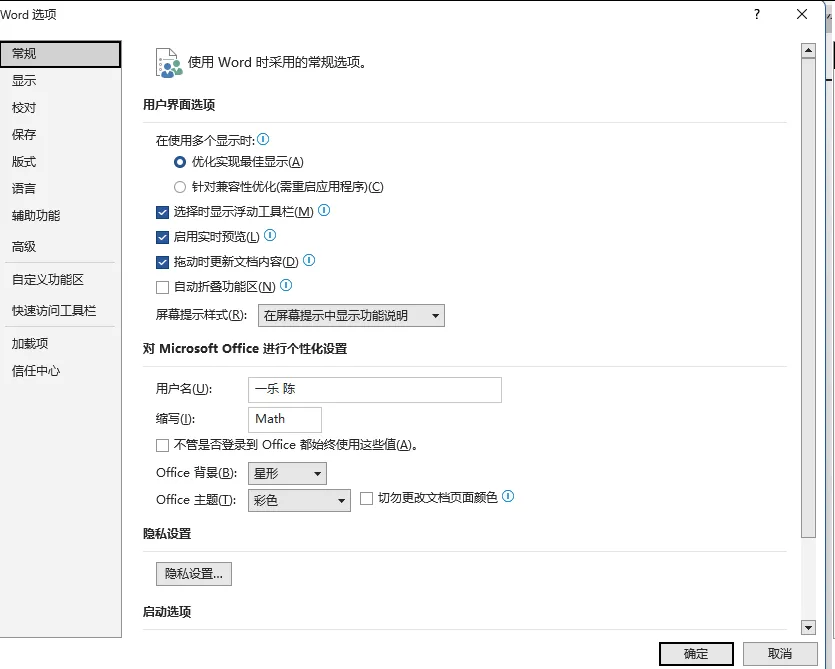This screenshot has height=669, width=835.
Task: Select 针对兼容性优化 radio button
Action: pos(180,187)
